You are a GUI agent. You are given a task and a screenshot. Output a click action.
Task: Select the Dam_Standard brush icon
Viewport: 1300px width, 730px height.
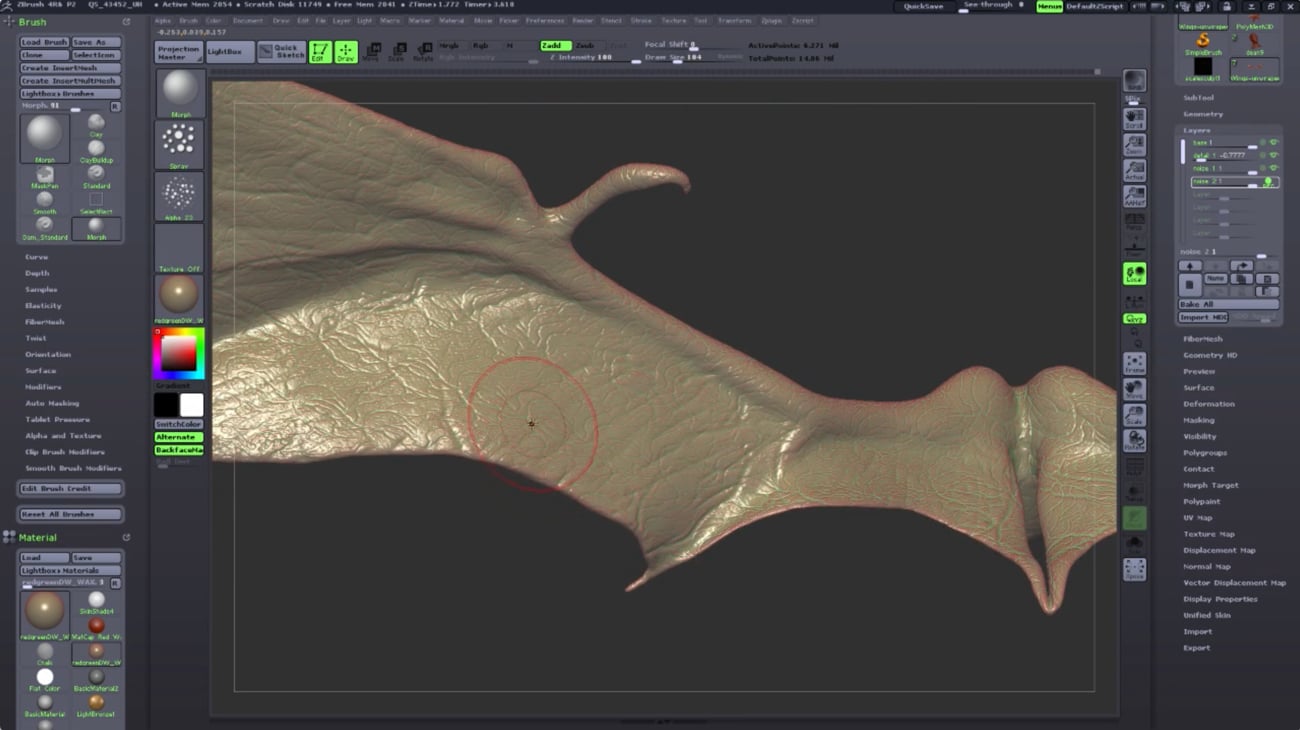point(45,228)
